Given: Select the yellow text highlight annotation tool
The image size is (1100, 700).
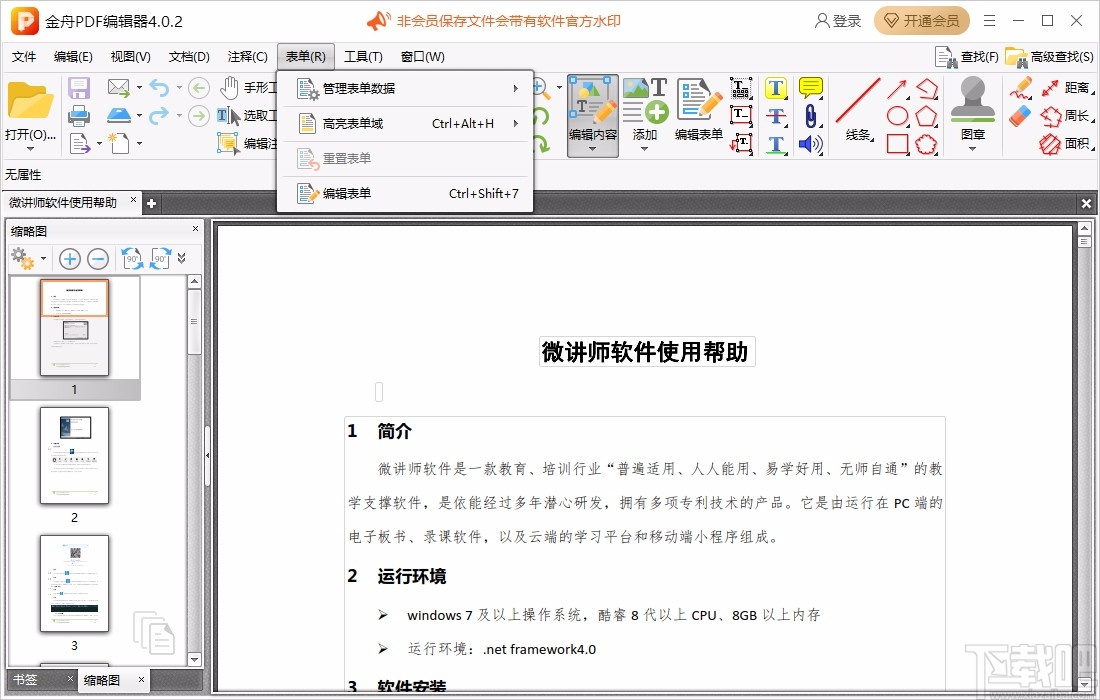Looking at the screenshot, I should [776, 87].
